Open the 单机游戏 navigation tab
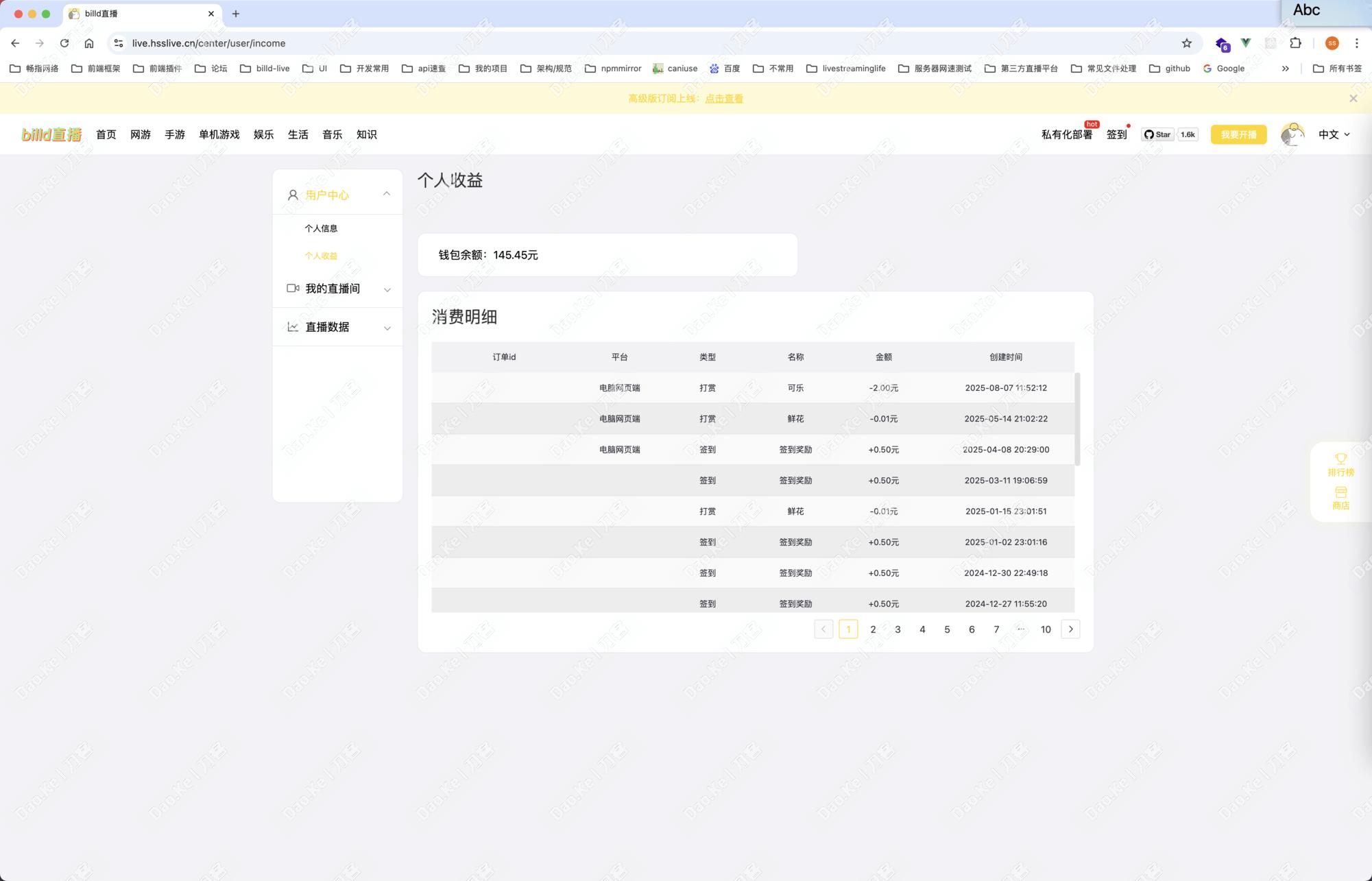1372x881 pixels. [x=219, y=134]
